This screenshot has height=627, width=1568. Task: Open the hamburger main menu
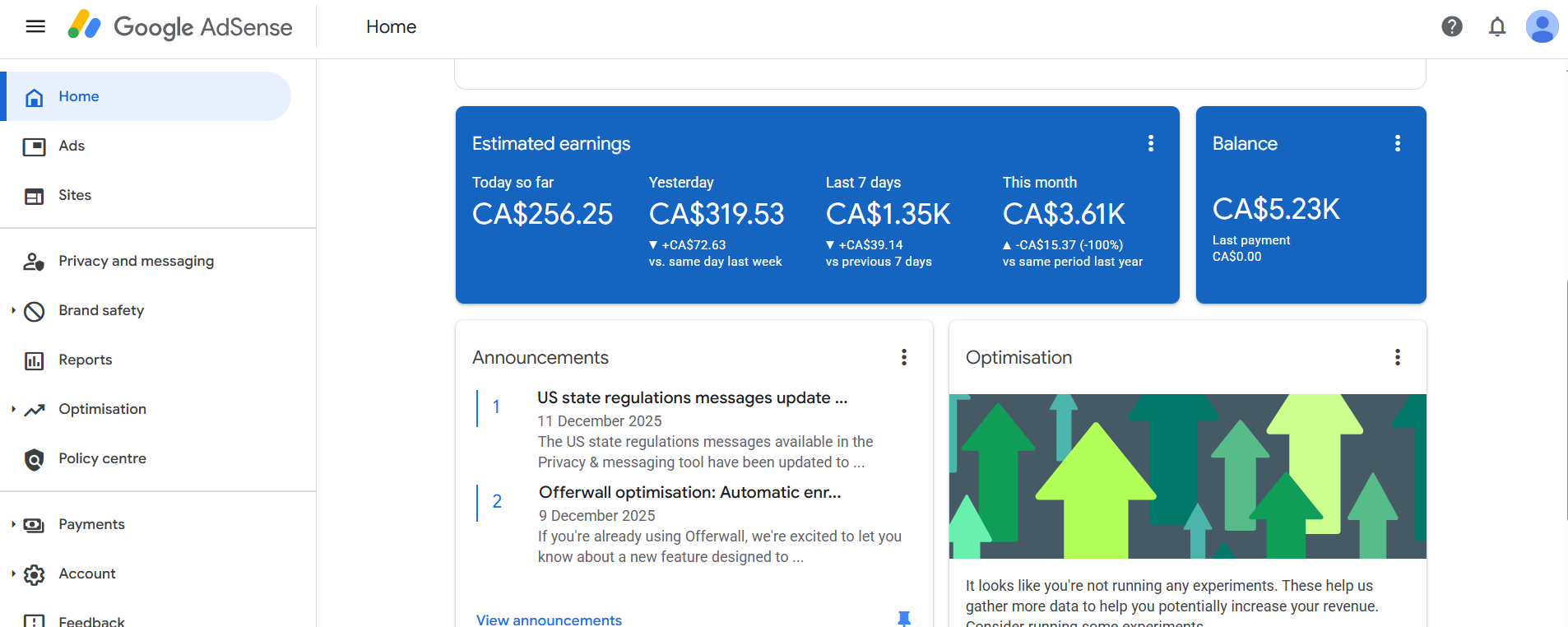(35, 26)
